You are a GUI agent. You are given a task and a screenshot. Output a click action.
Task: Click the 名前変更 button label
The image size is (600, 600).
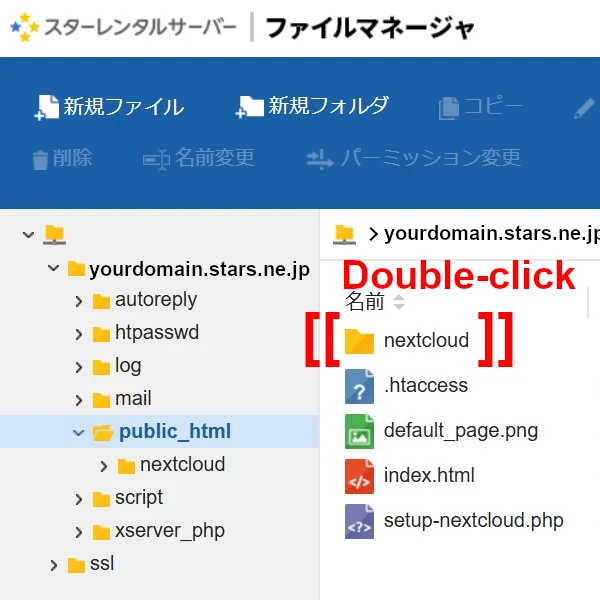[215, 158]
